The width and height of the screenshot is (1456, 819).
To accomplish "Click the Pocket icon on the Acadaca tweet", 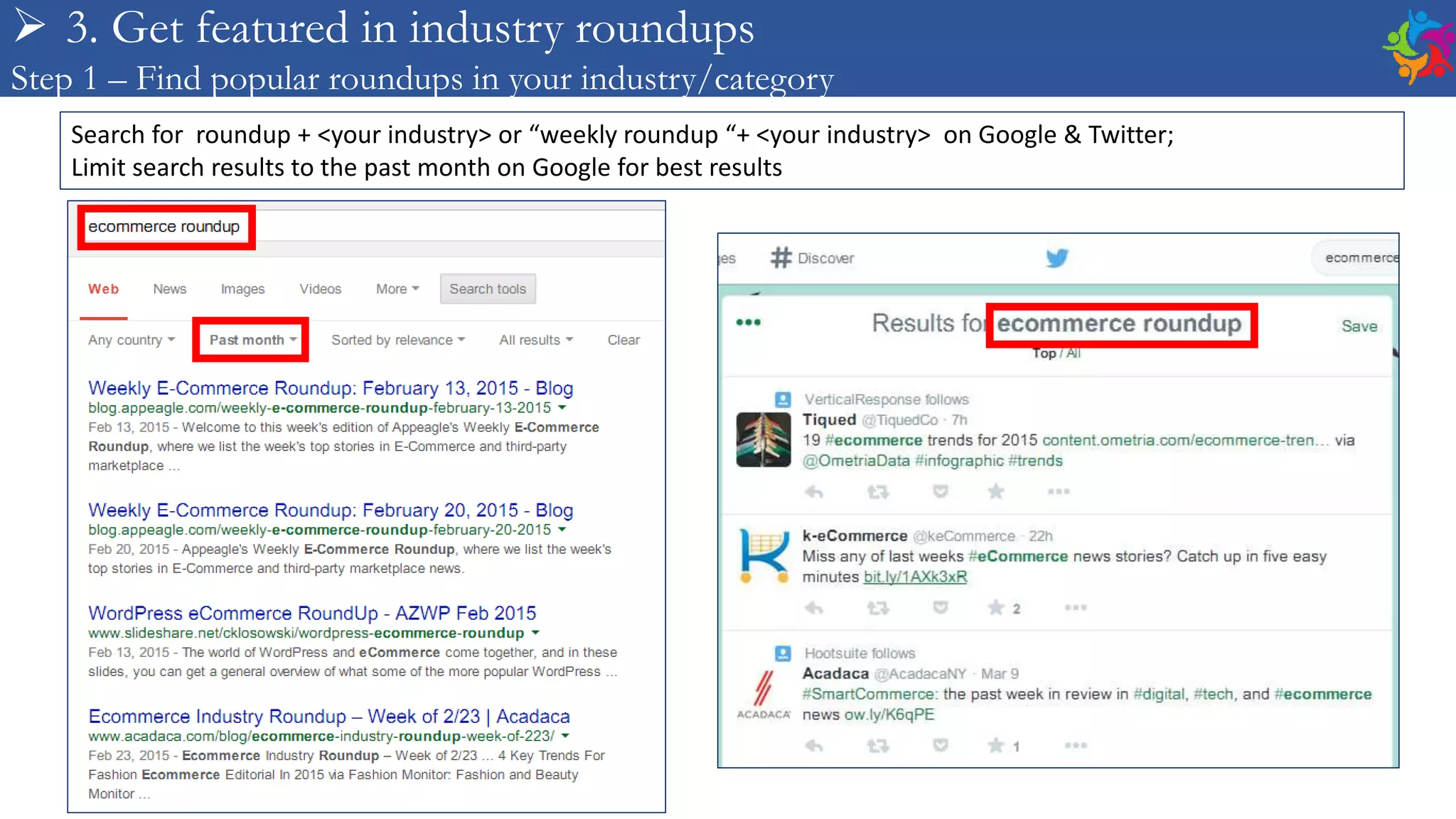I will click(940, 745).
